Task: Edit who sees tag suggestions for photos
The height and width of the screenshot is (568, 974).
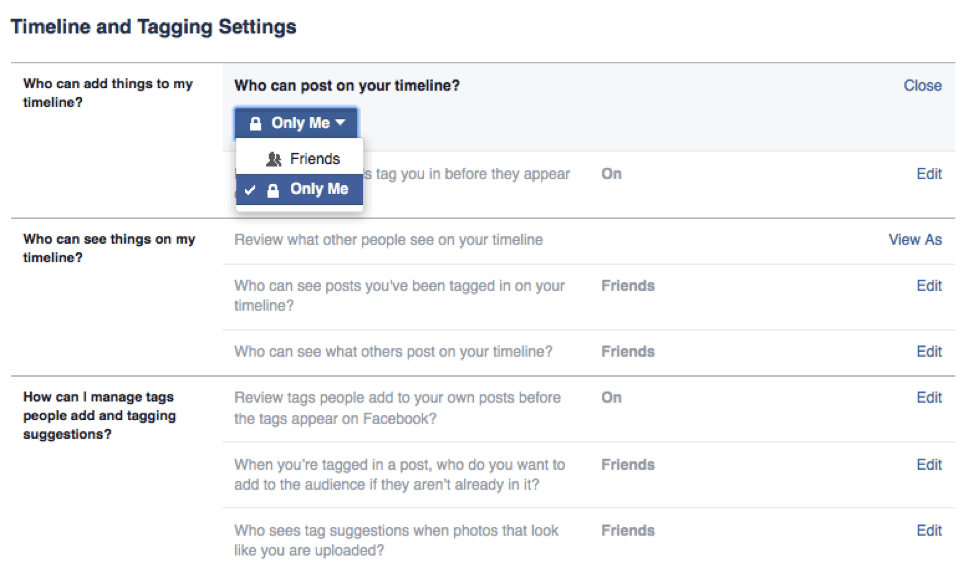Action: [x=929, y=531]
